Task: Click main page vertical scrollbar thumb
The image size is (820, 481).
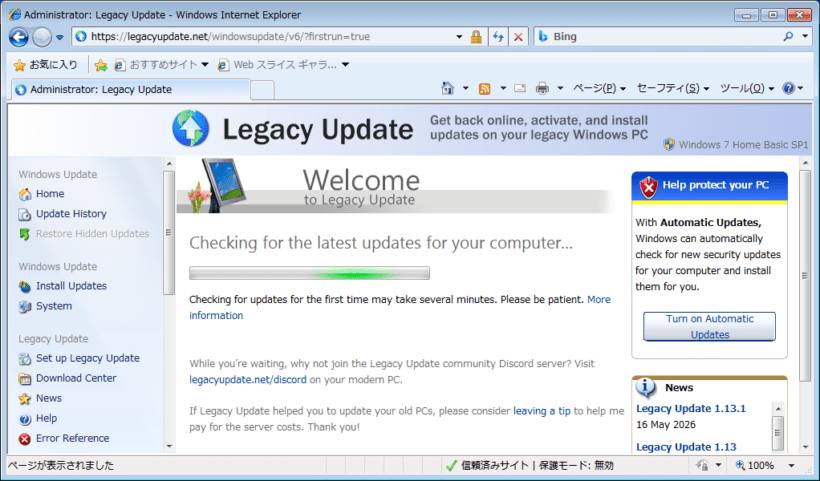Action: (805, 275)
